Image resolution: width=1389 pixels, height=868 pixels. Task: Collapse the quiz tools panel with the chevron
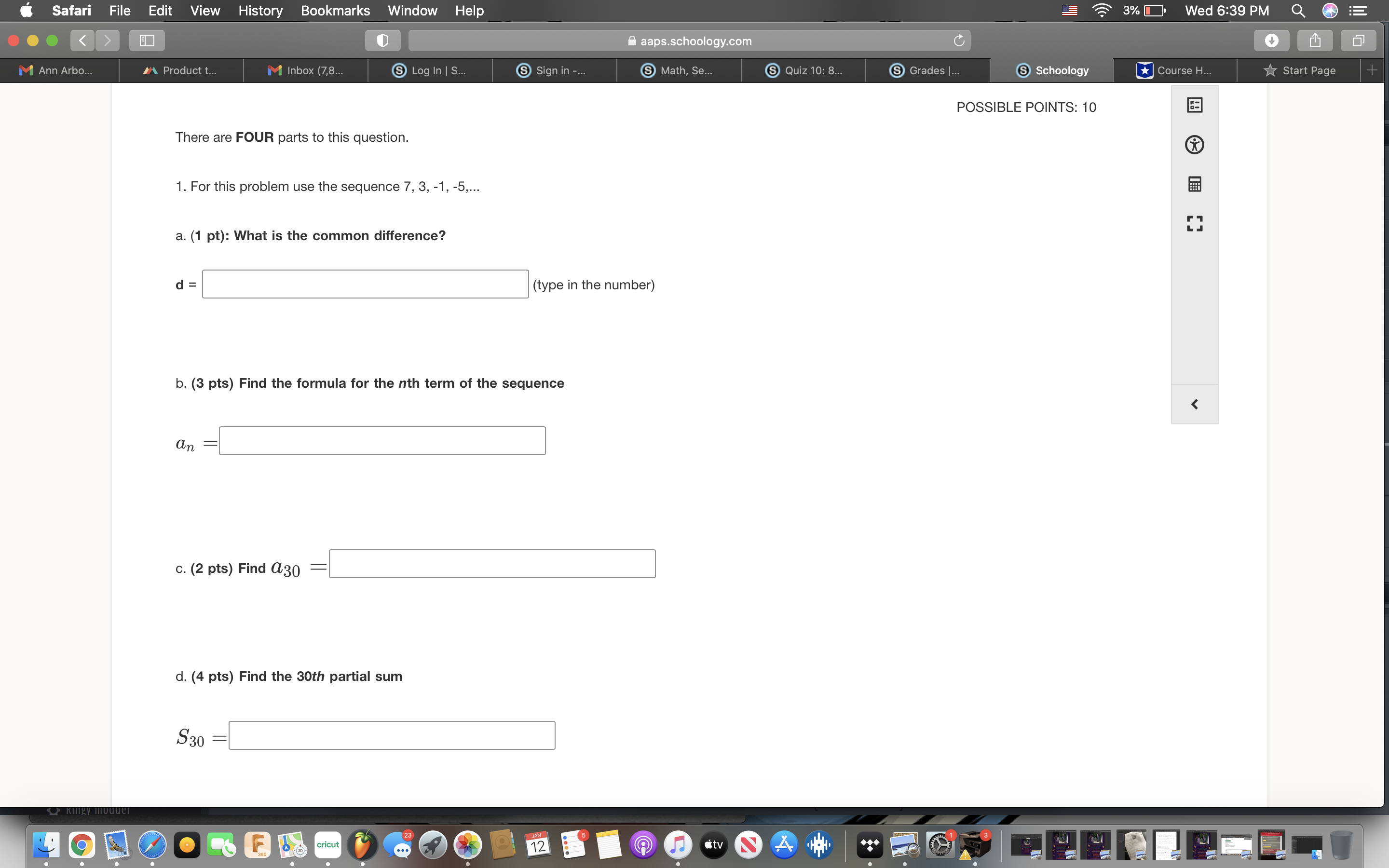pos(1195,404)
